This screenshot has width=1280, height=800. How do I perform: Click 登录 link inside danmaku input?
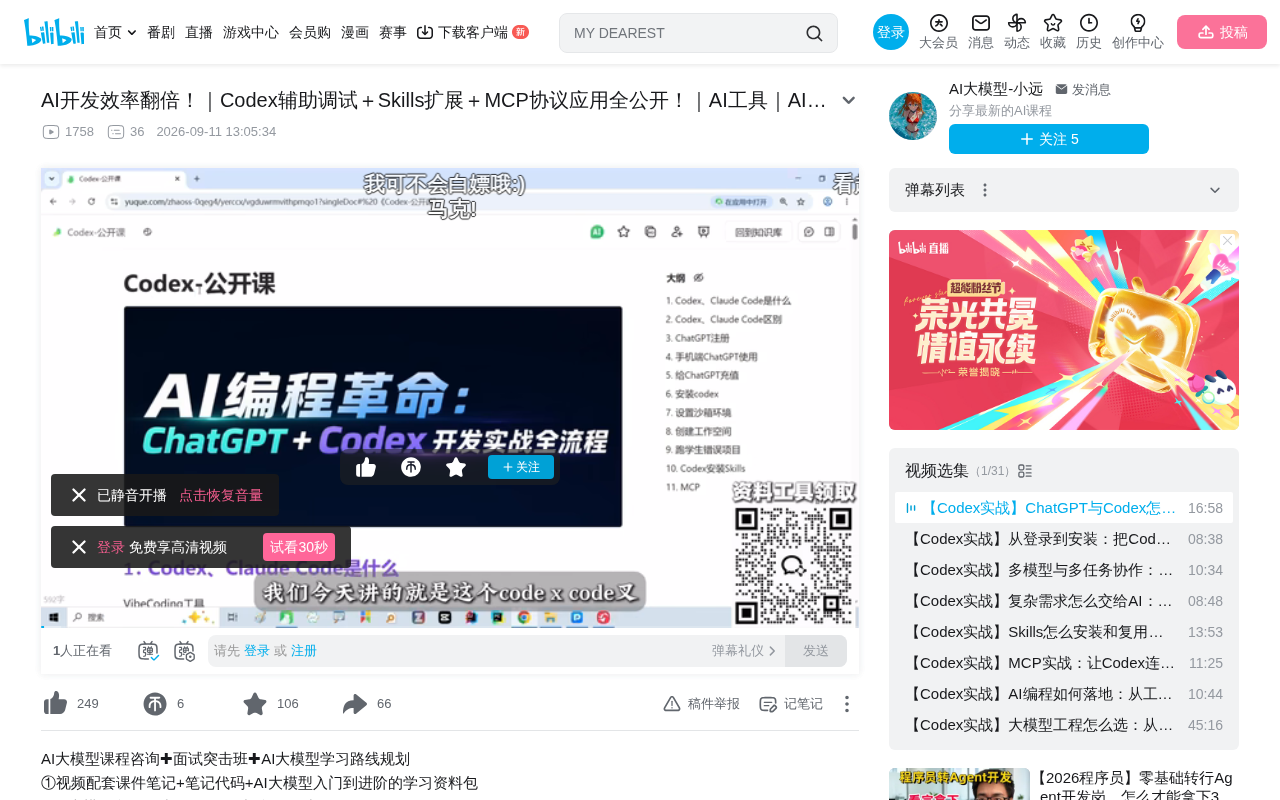[257, 651]
